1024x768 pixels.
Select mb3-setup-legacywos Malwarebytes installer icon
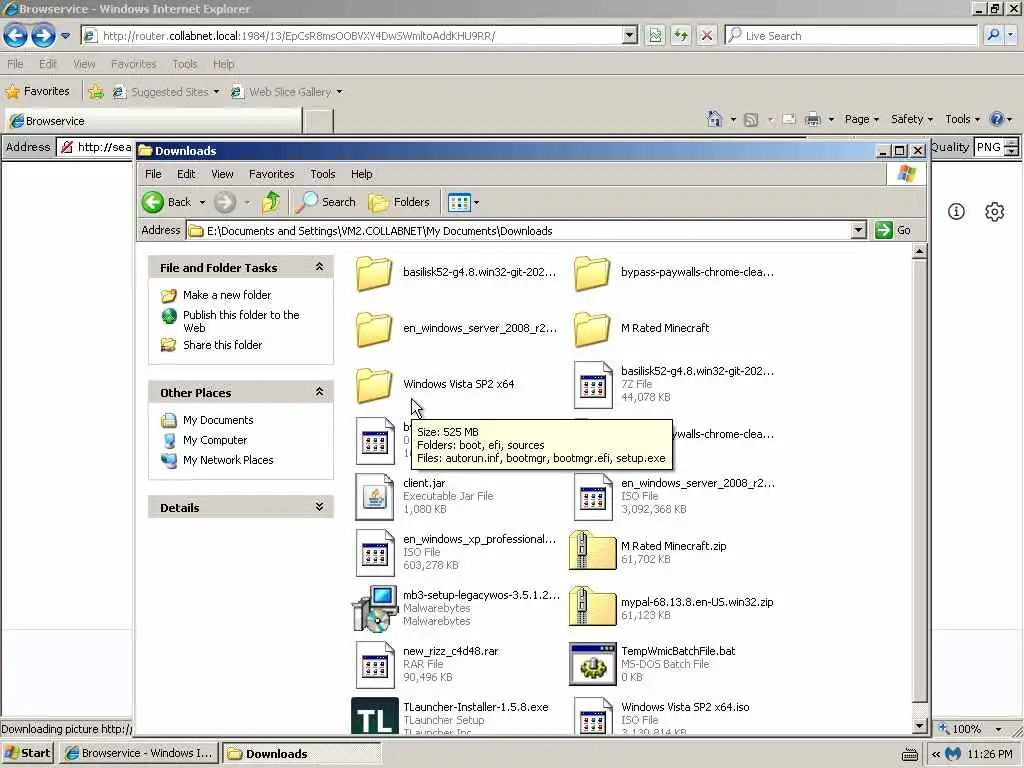click(x=375, y=608)
